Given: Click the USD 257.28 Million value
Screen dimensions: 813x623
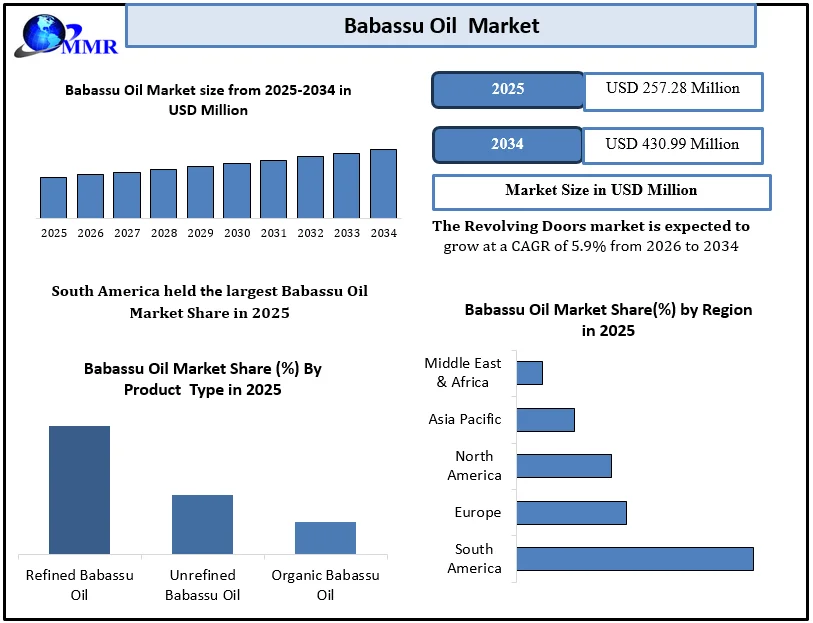Looking at the screenshot, I should point(673,91).
